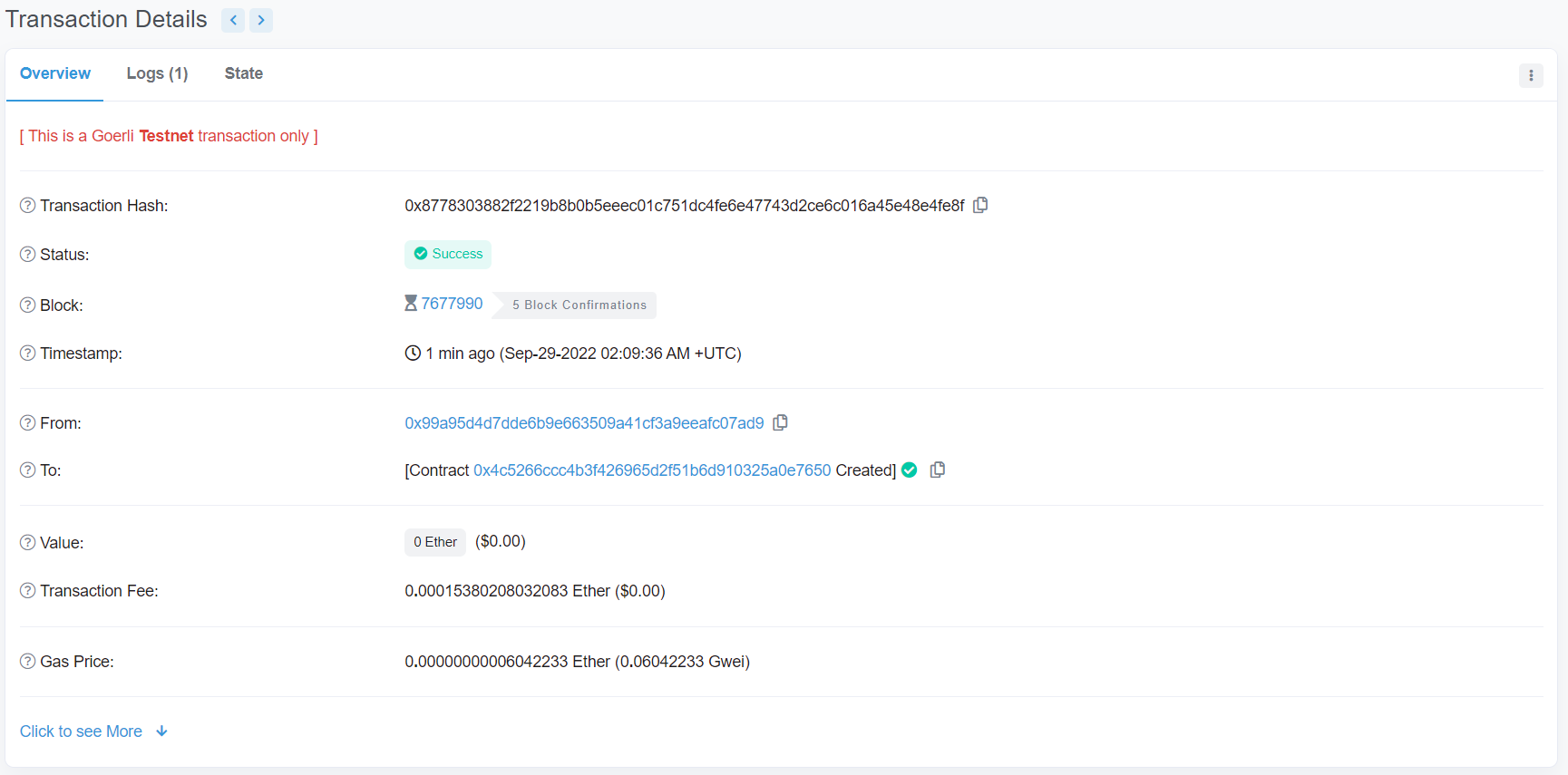Go to the next transaction arrow
The height and width of the screenshot is (775, 1568).
coord(261,20)
